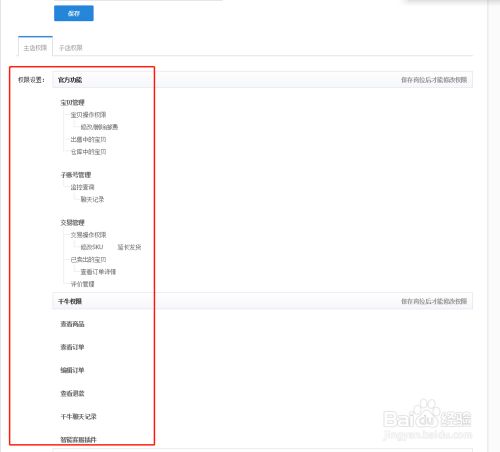Select 已卖出的宝贝 tree item
Image resolution: width=500 pixels, height=452 pixels.
point(88,259)
